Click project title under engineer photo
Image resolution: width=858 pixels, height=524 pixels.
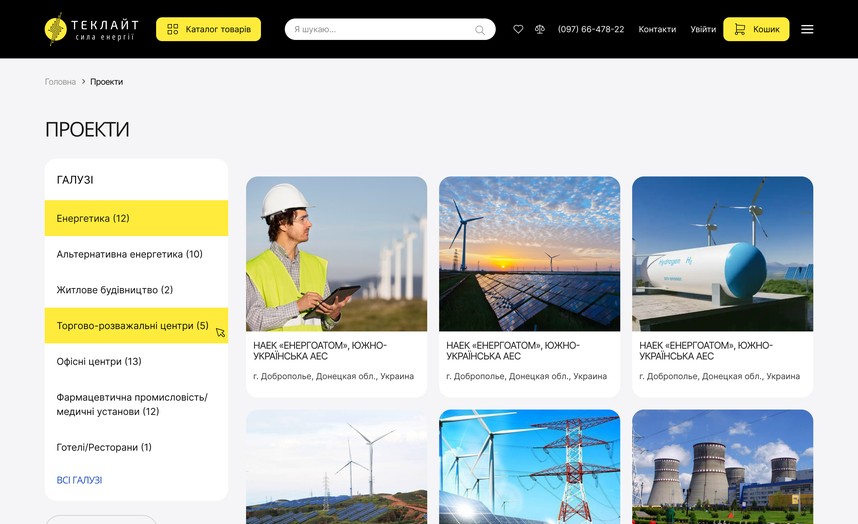pyautogui.click(x=320, y=351)
